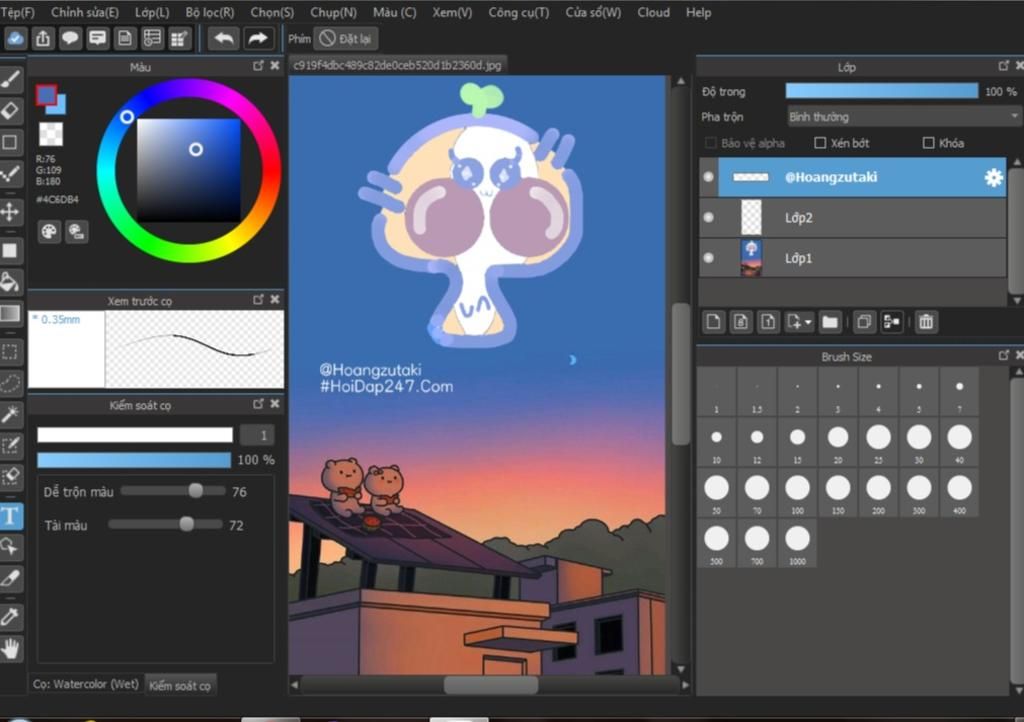Select the Text tool

(10, 516)
